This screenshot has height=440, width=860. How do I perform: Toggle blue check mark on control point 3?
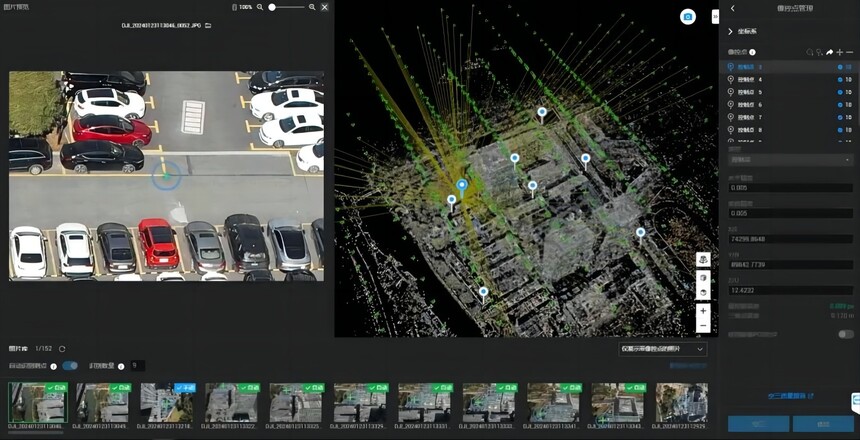coord(840,67)
